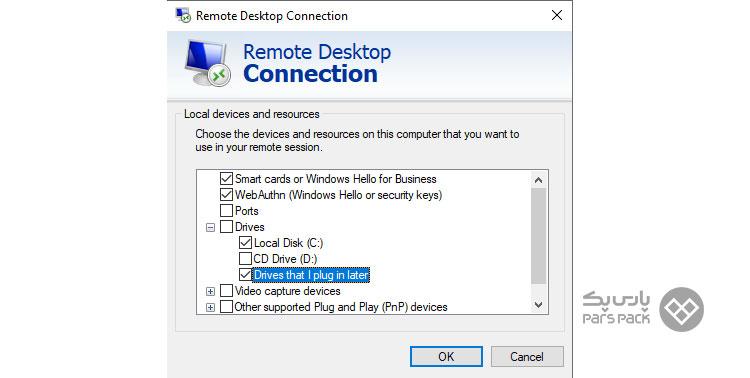Check the Drives parent checkbox
Viewport: 750px width, 378px height.
[x=226, y=227]
